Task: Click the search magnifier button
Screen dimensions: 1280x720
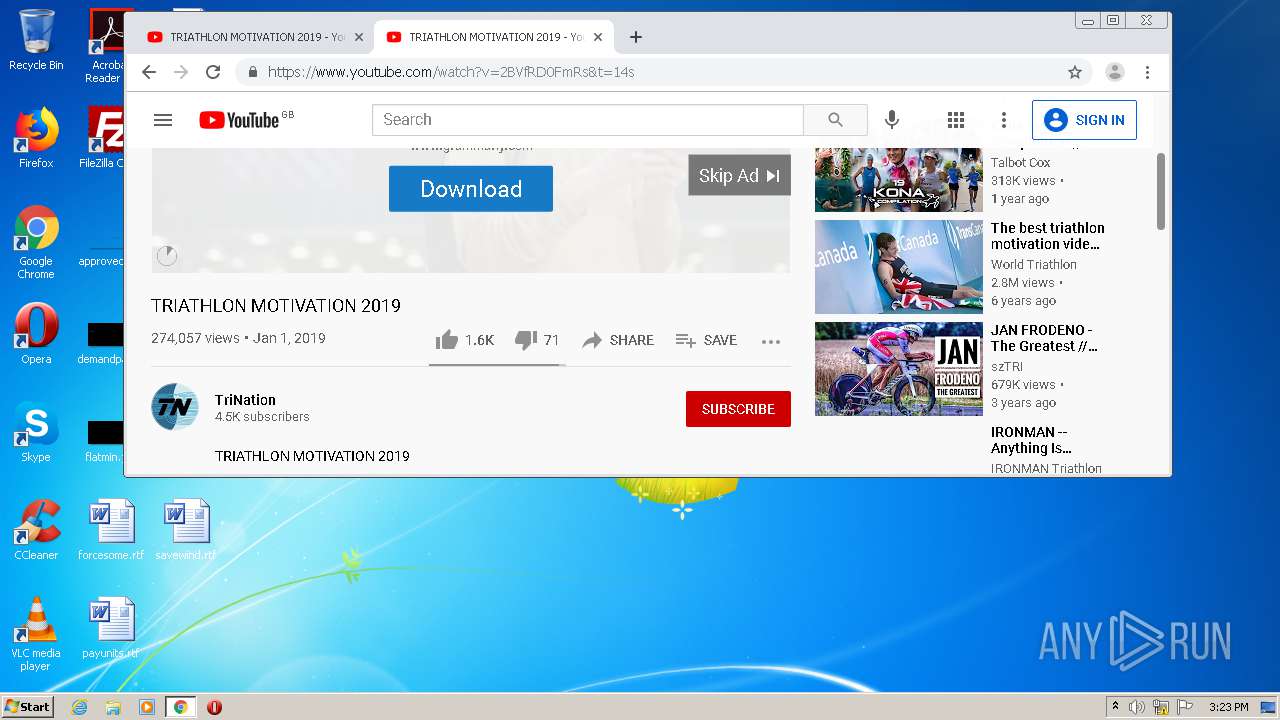Action: [x=835, y=120]
